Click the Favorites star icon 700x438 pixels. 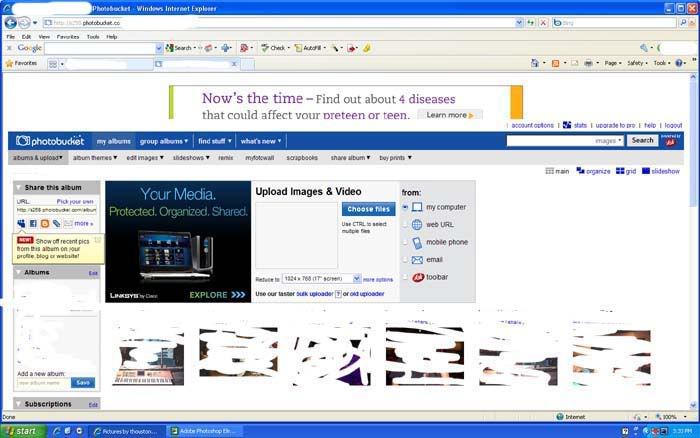click(10, 63)
